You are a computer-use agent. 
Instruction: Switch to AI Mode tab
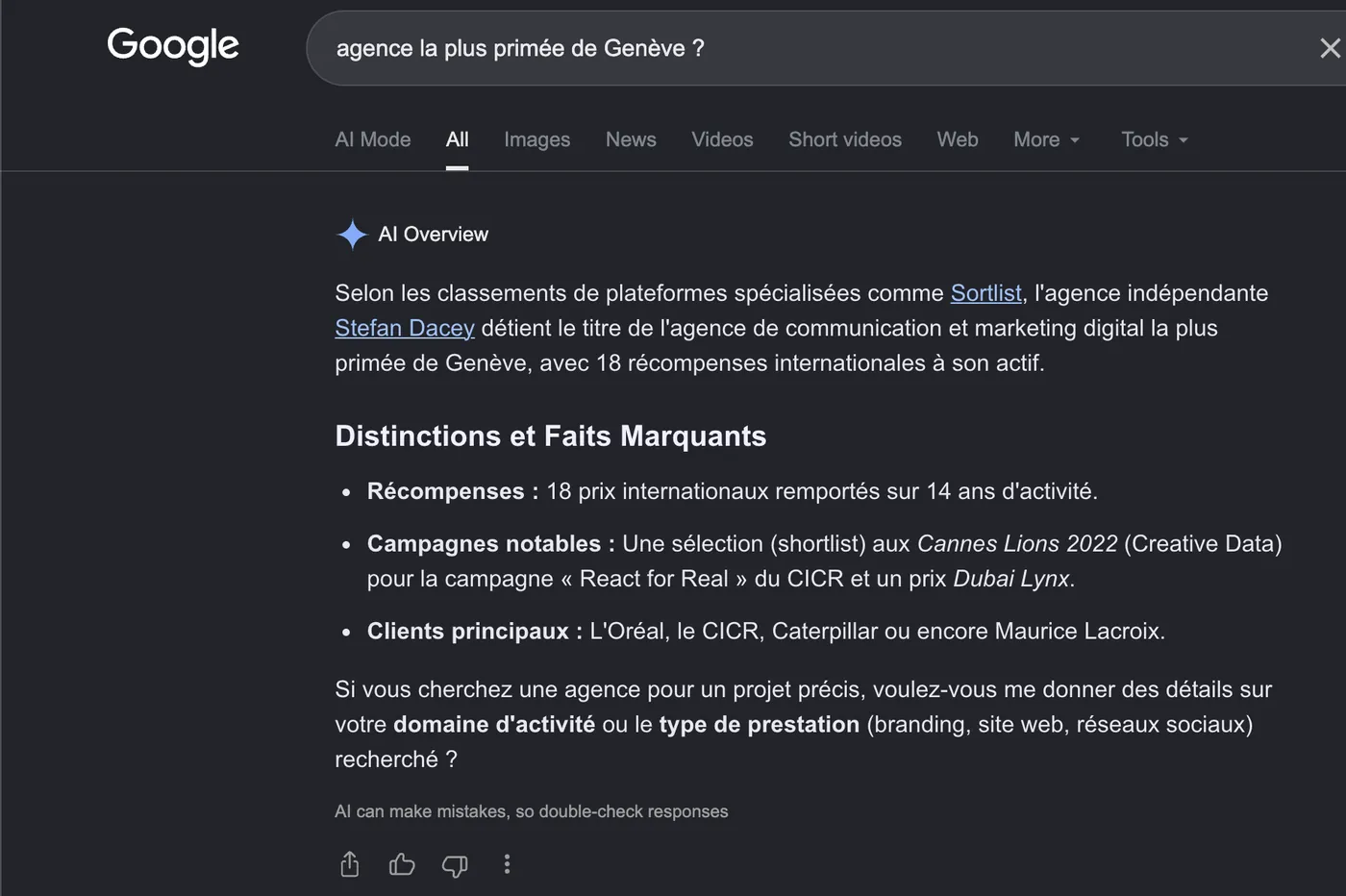(x=373, y=139)
